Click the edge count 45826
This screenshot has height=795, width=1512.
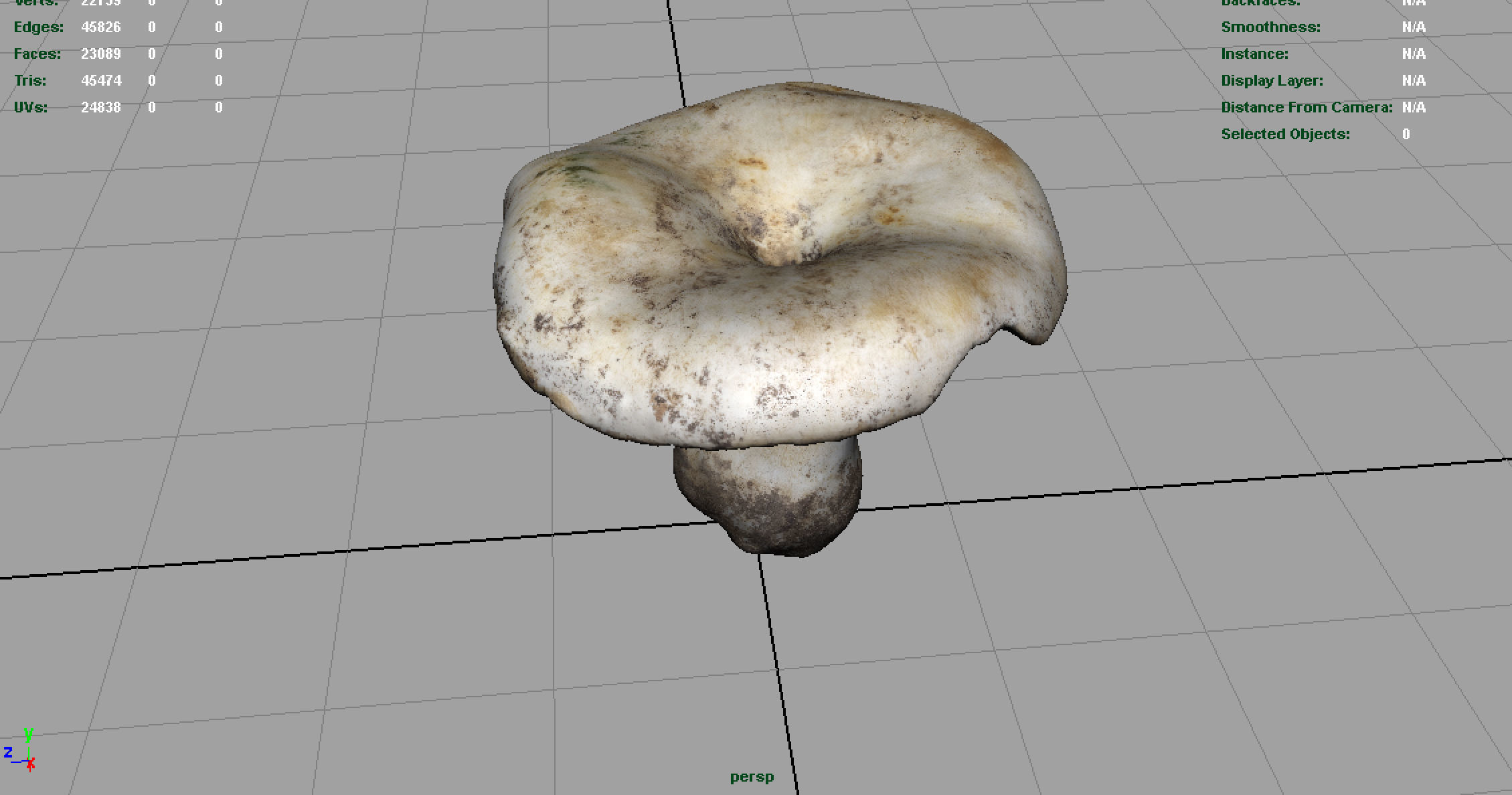click(101, 27)
